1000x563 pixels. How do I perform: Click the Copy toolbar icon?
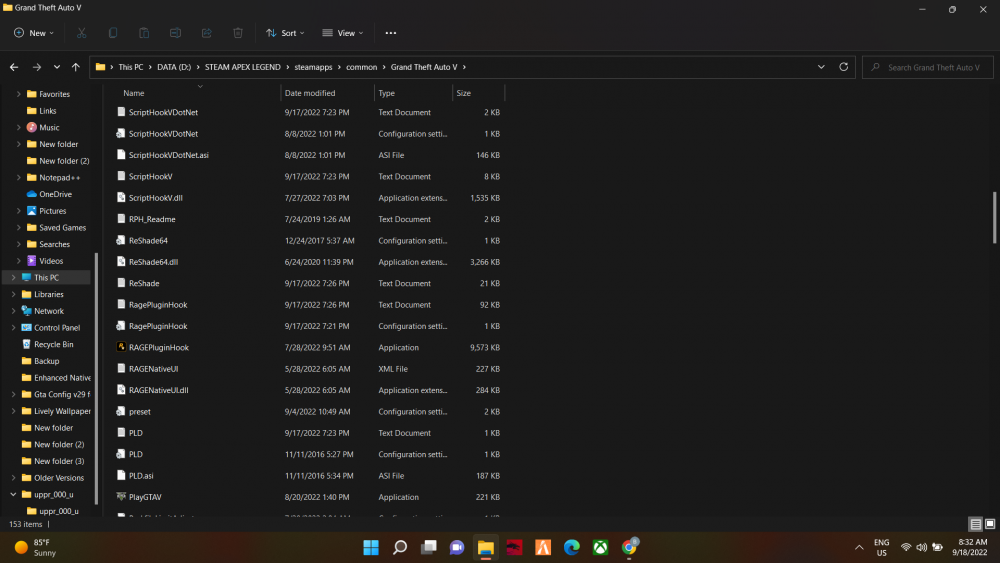pos(113,33)
